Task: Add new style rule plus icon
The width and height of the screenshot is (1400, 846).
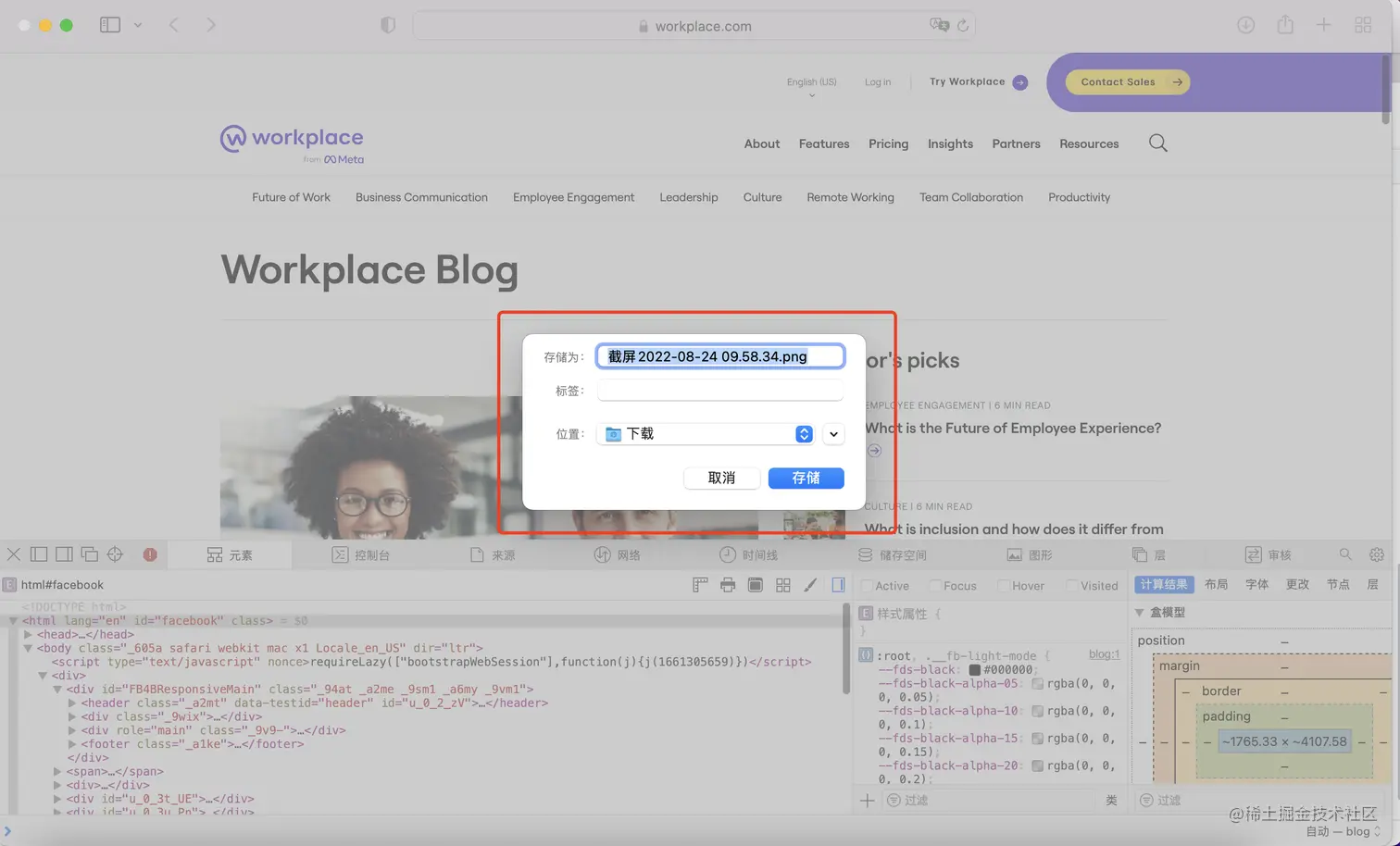Action: (867, 801)
